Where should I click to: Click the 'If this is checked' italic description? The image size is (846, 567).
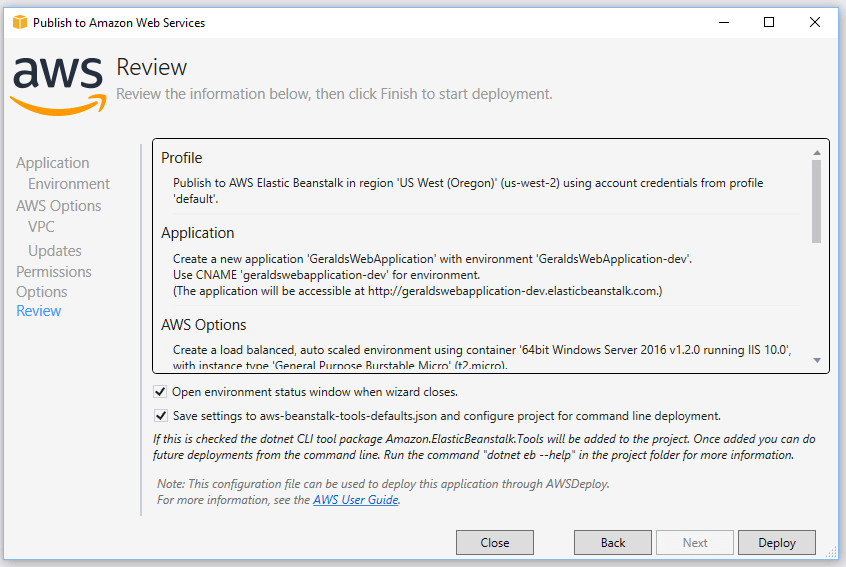484,447
